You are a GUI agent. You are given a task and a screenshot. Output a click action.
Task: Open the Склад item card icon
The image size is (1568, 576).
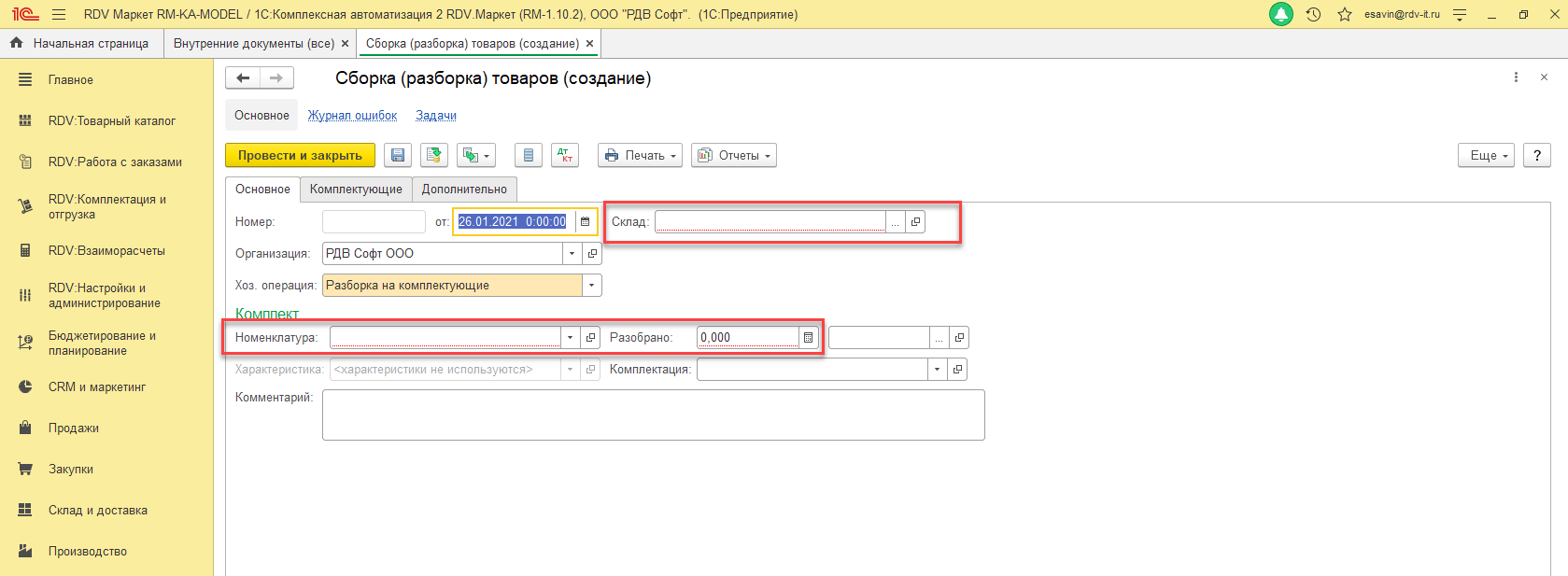tap(916, 222)
